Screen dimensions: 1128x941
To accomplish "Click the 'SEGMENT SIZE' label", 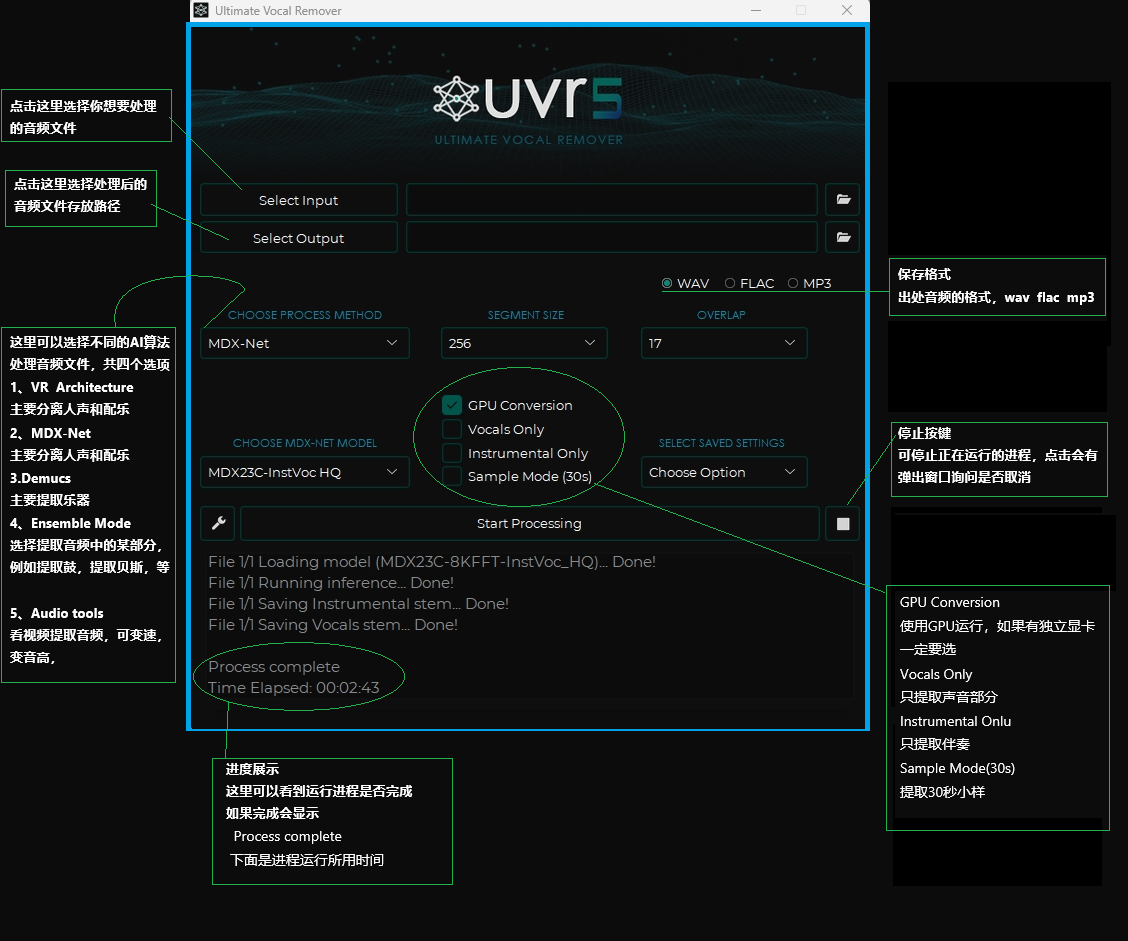I will coord(526,315).
